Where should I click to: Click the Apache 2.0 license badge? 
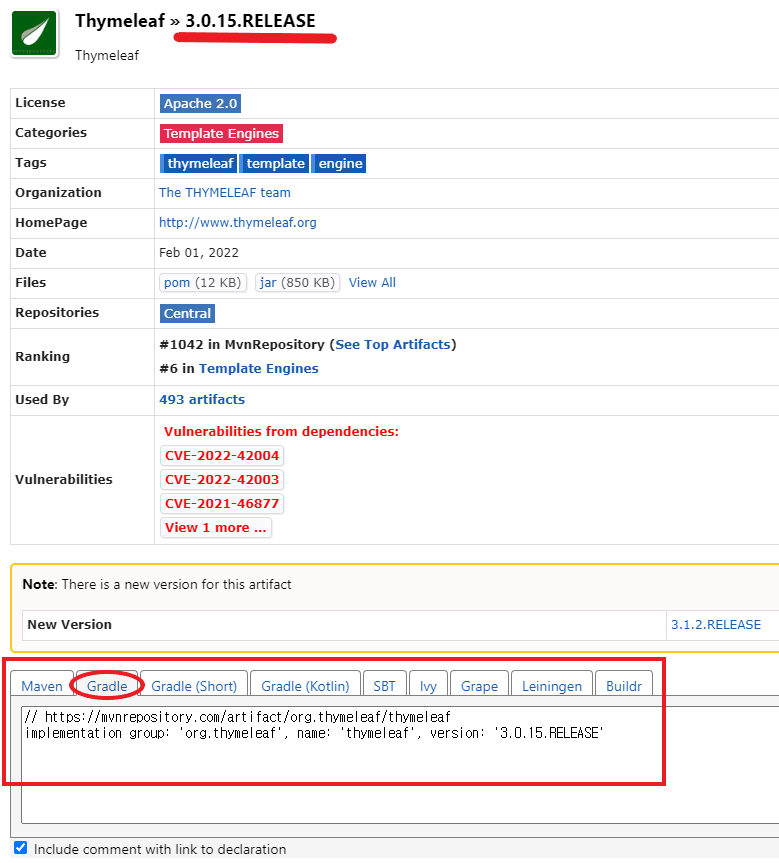click(x=200, y=103)
